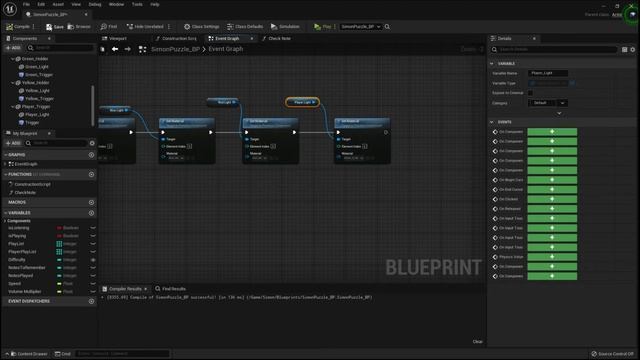Toggle Expose to Cinematics checkbox
Image resolution: width=640 pixels, height=360 pixels.
(x=530, y=93)
